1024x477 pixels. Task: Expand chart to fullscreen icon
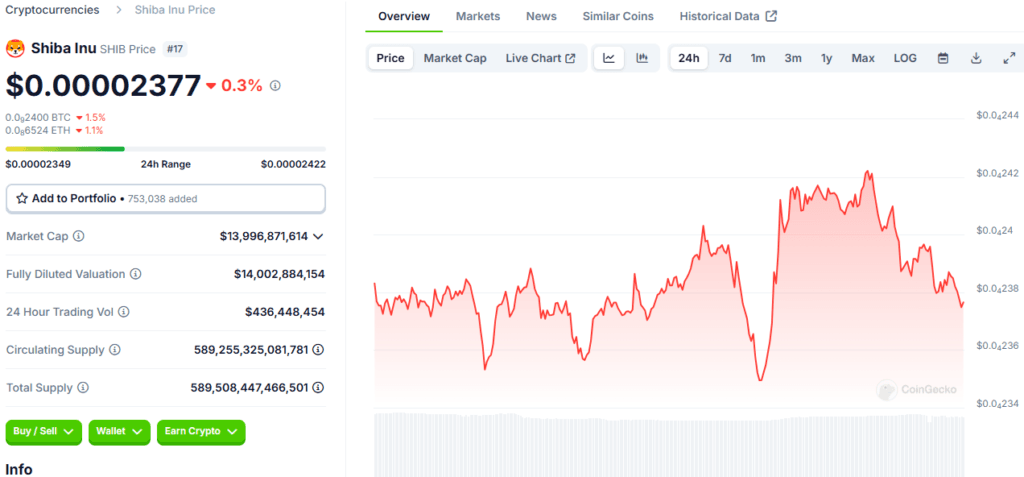[1009, 58]
